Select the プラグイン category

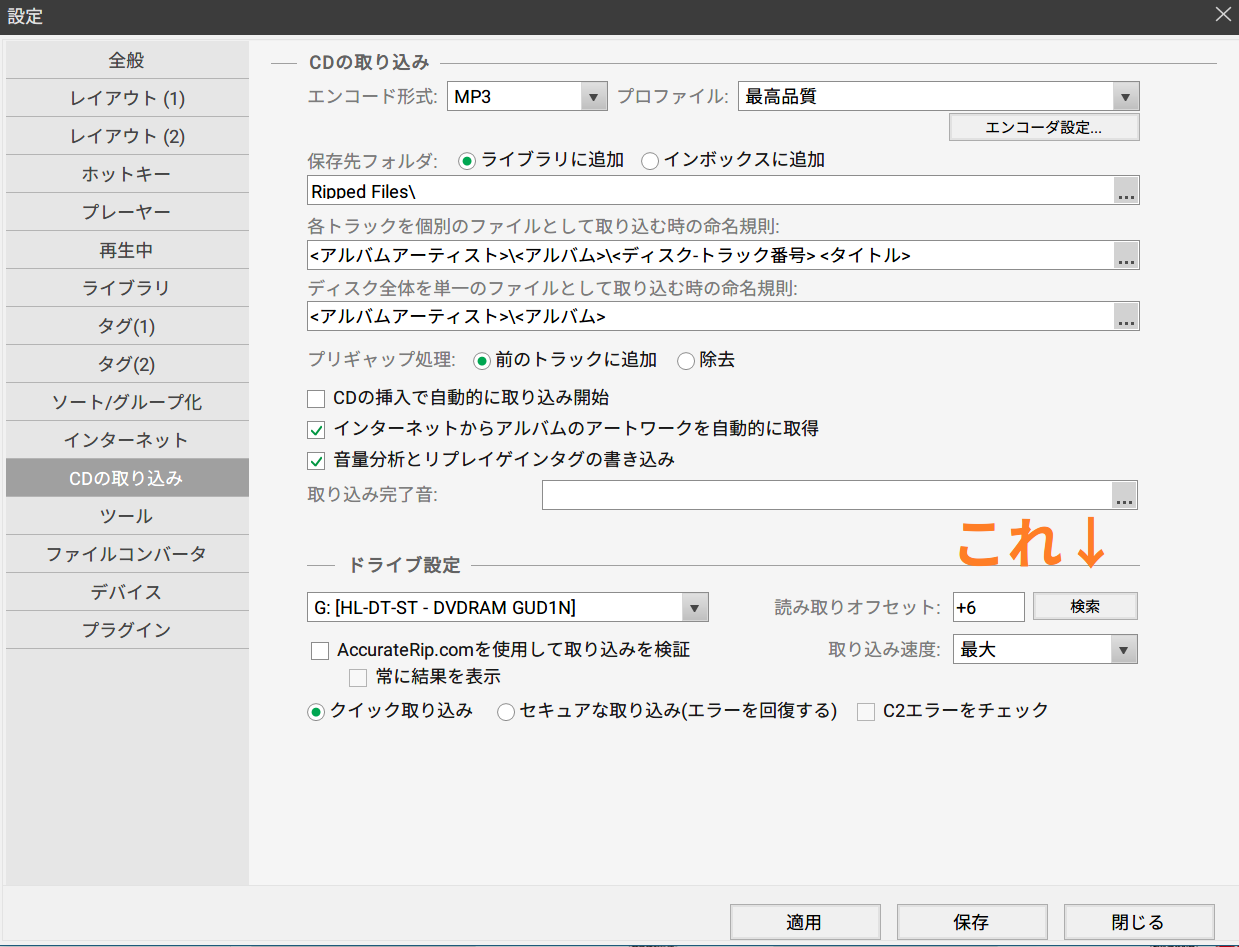(127, 630)
